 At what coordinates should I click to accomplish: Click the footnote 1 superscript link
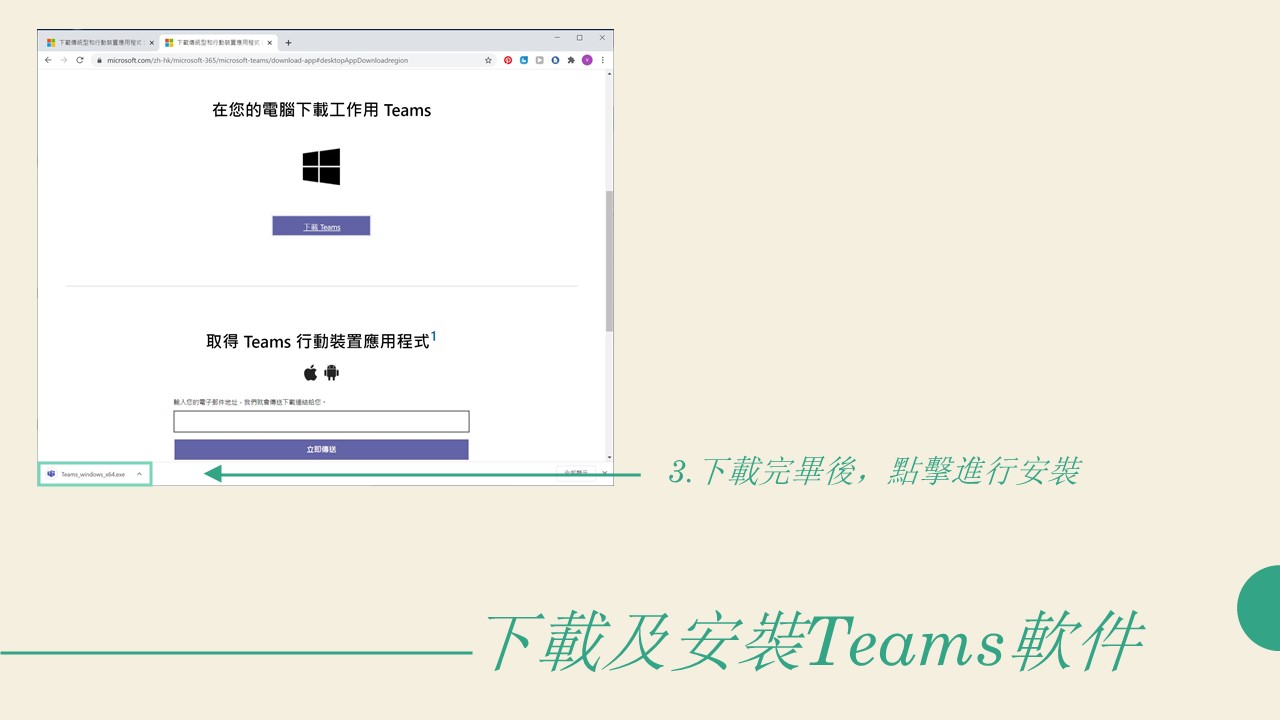pos(434,336)
